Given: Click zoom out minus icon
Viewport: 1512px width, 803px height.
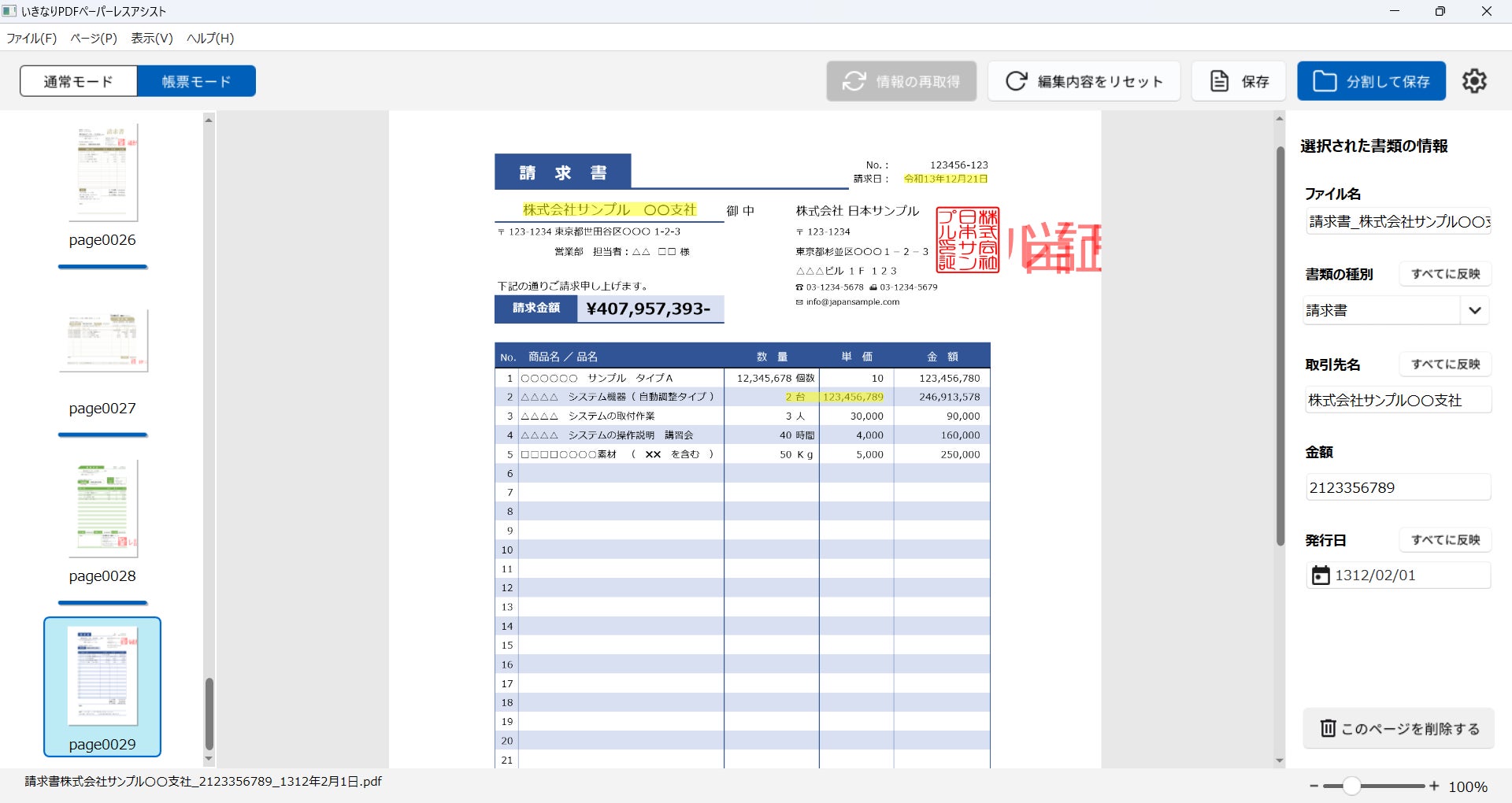Looking at the screenshot, I should [1314, 786].
